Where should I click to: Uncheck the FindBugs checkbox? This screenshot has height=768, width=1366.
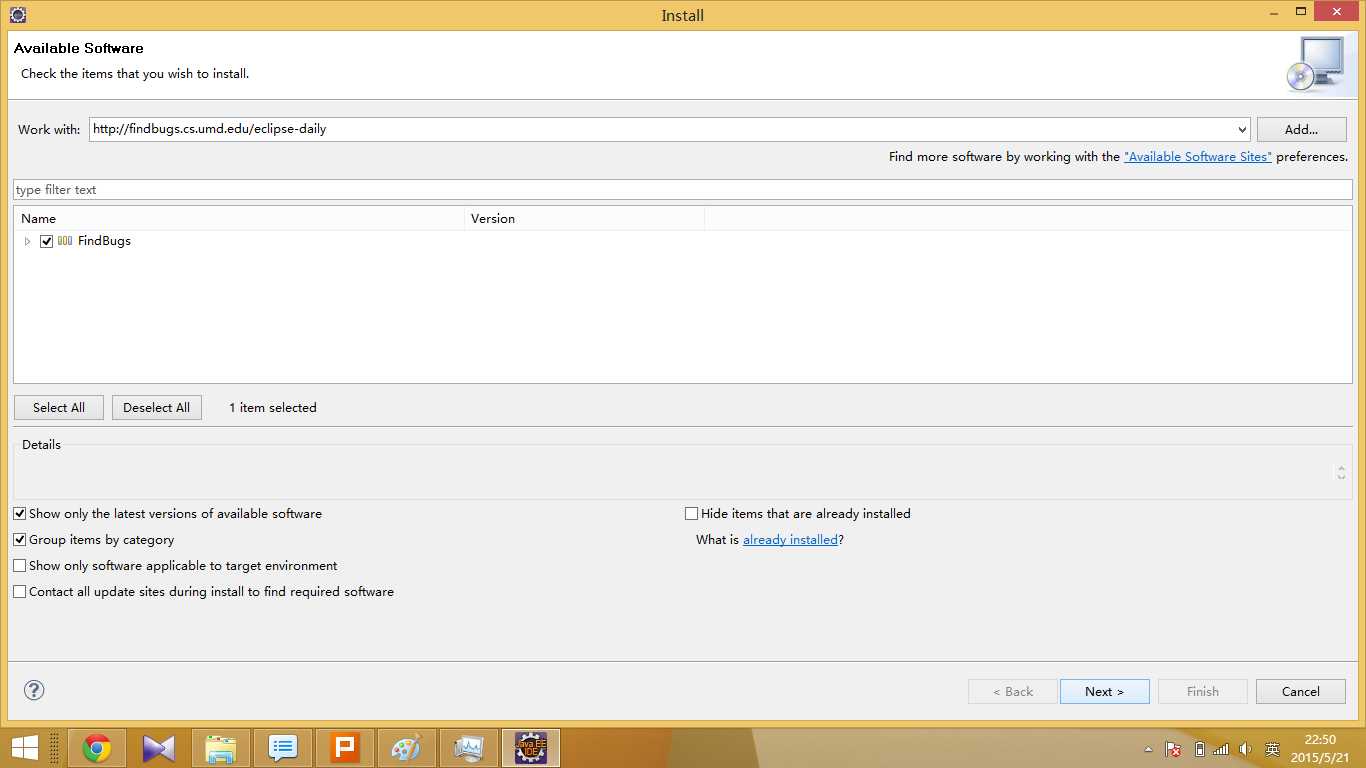46,241
